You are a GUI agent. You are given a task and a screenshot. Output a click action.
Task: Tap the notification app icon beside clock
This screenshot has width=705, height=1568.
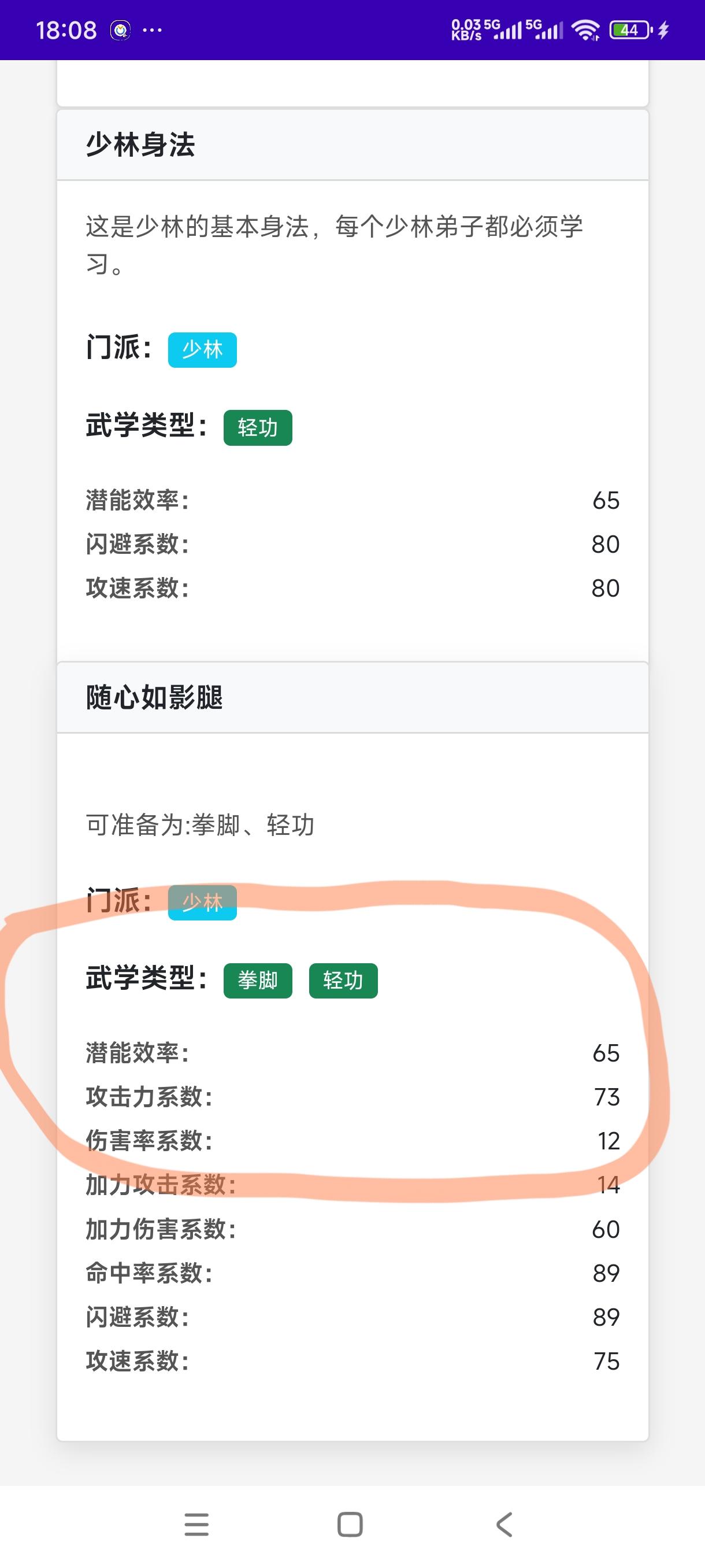(120, 30)
